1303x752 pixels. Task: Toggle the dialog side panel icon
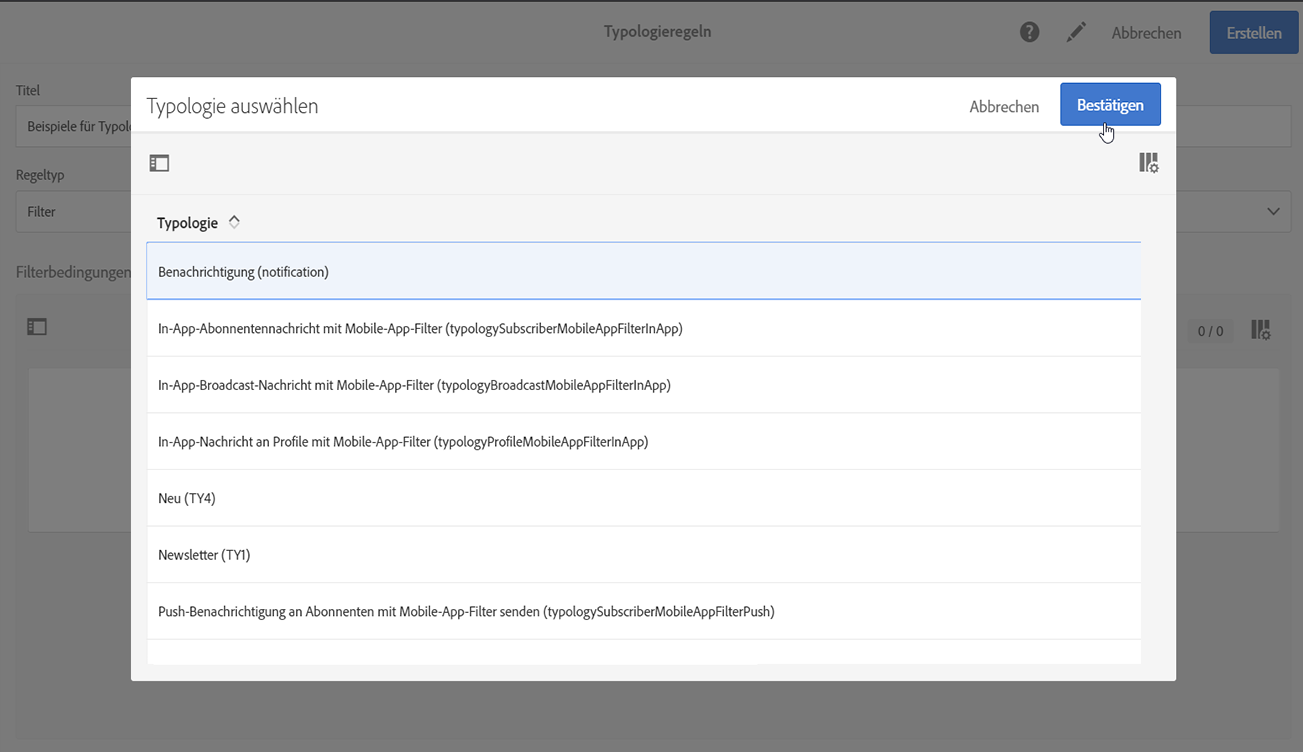[x=159, y=163]
